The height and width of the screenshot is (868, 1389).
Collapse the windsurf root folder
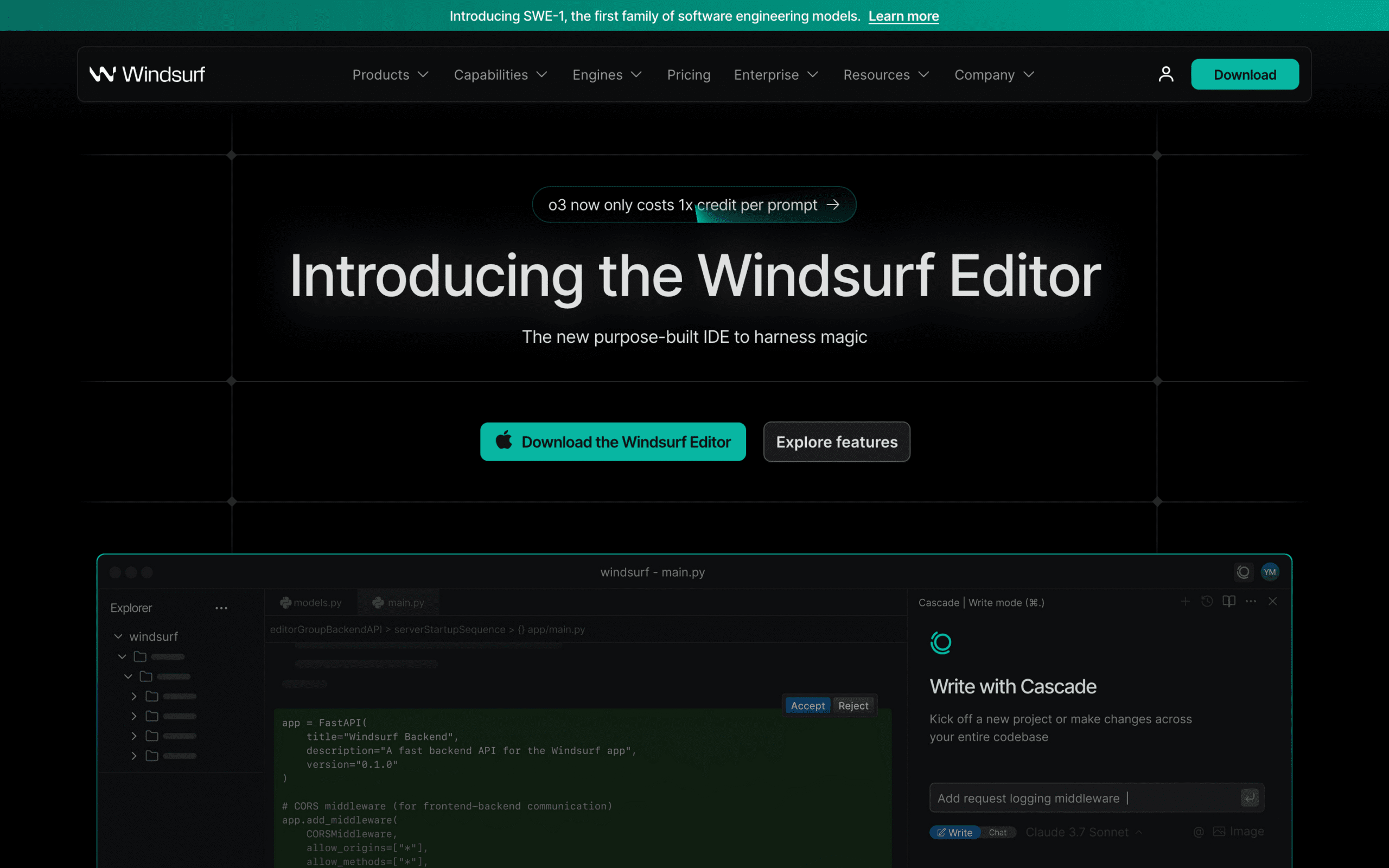point(118,636)
